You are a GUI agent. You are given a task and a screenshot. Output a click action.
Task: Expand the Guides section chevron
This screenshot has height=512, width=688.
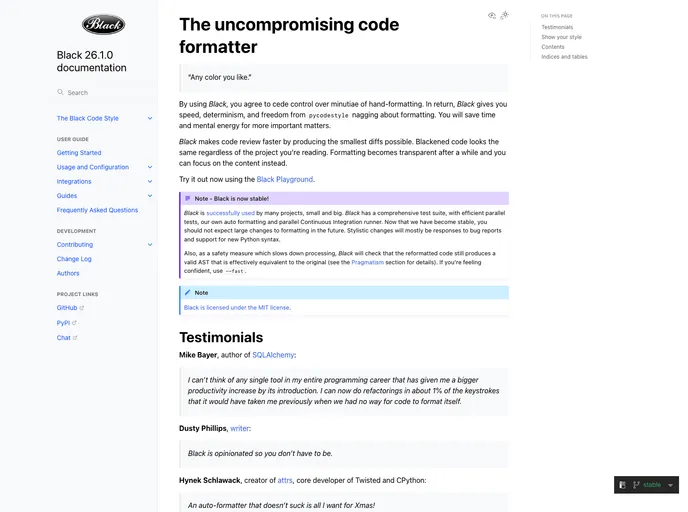point(150,196)
